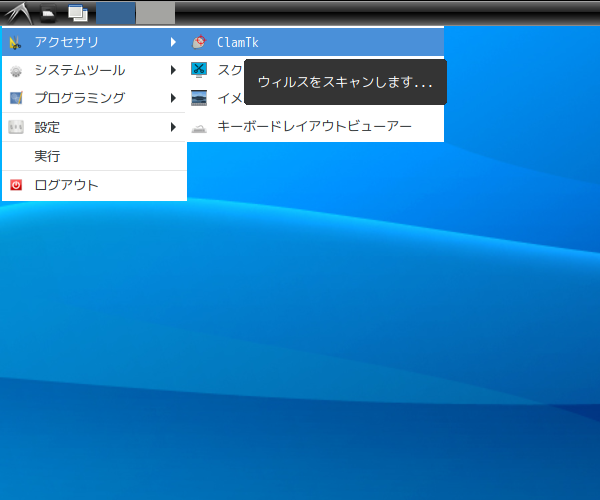This screenshot has height=500, width=600.
Task: Expand the システムツール submenu arrow
Action: (x=173, y=70)
